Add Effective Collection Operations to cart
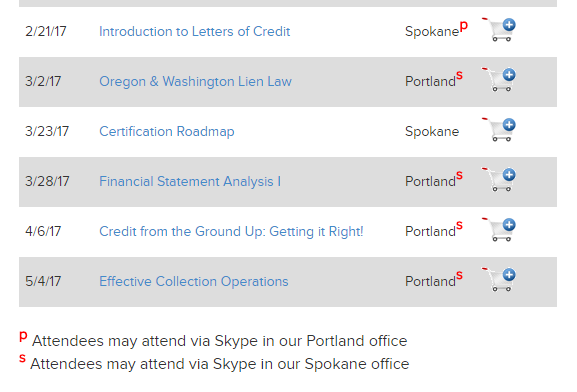 pyautogui.click(x=499, y=280)
